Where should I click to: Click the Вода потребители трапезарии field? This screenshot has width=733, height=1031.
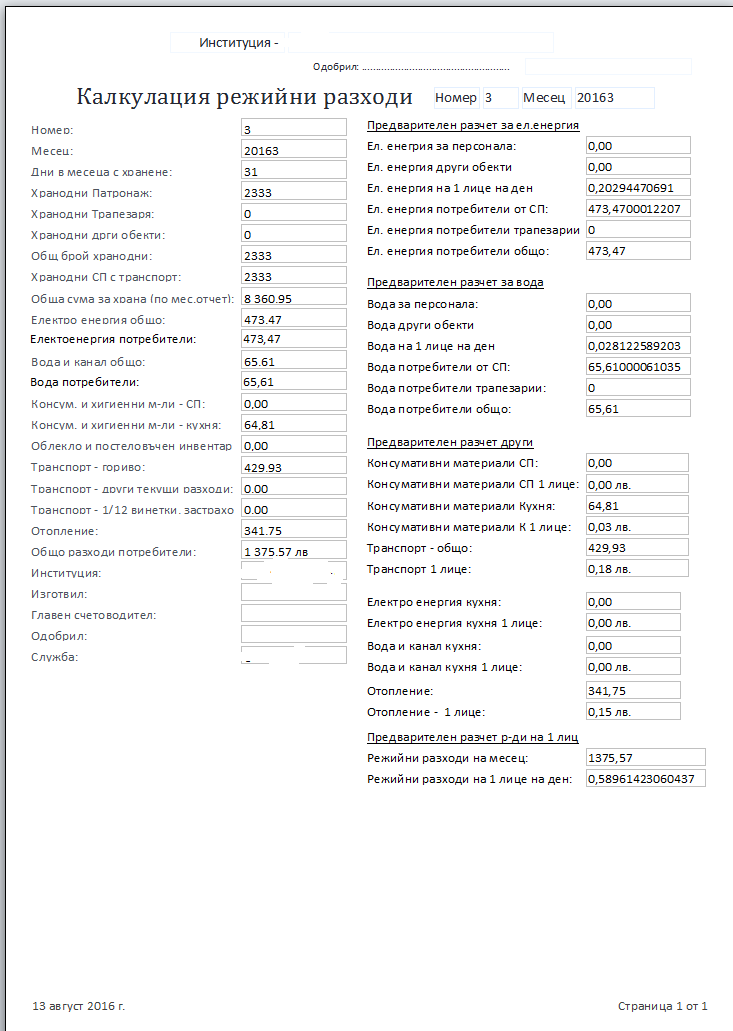[638, 388]
